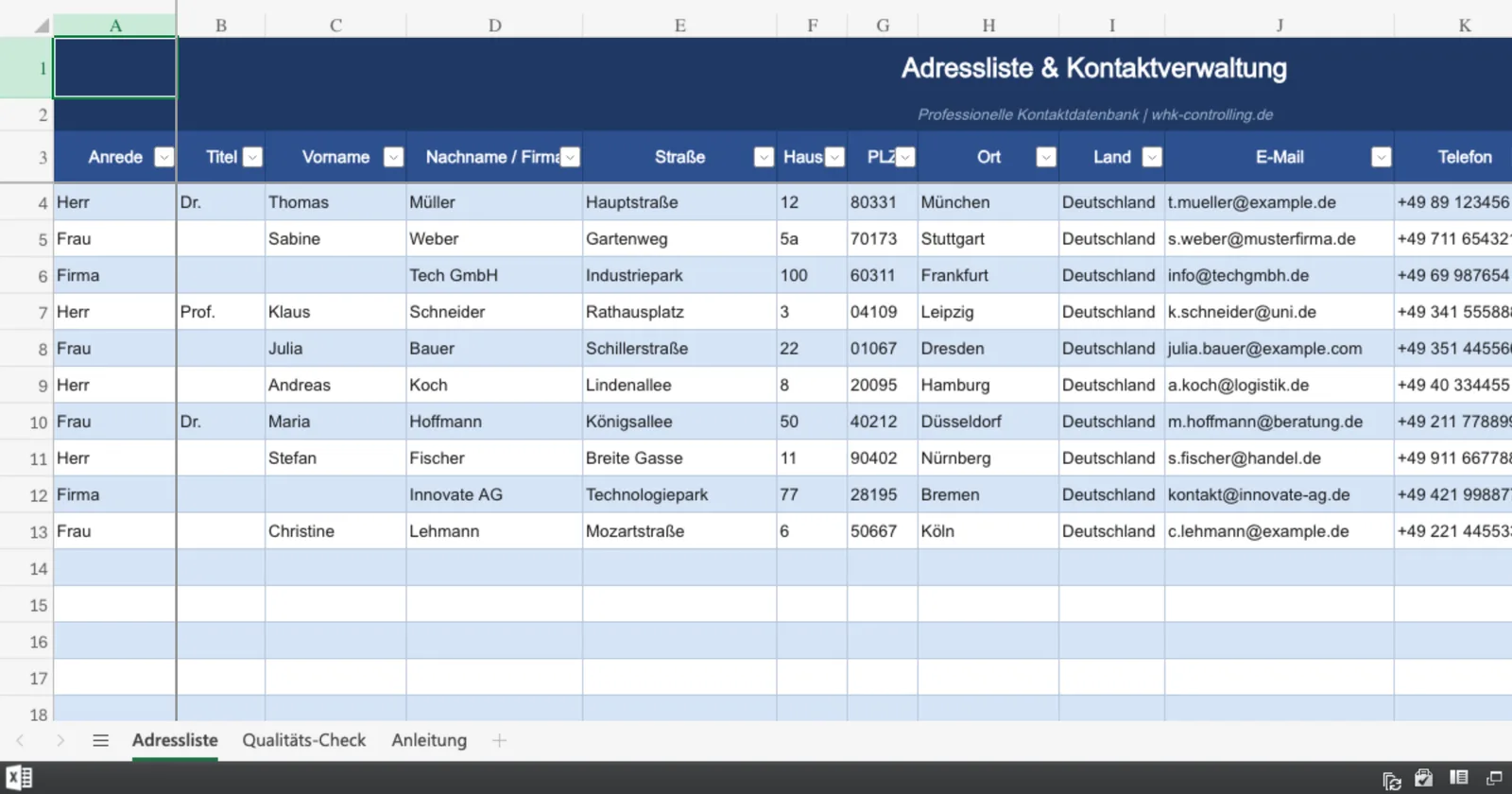Screen dimensions: 1512x794
Task: Open the Anrede filter dropdown
Action: [x=164, y=157]
